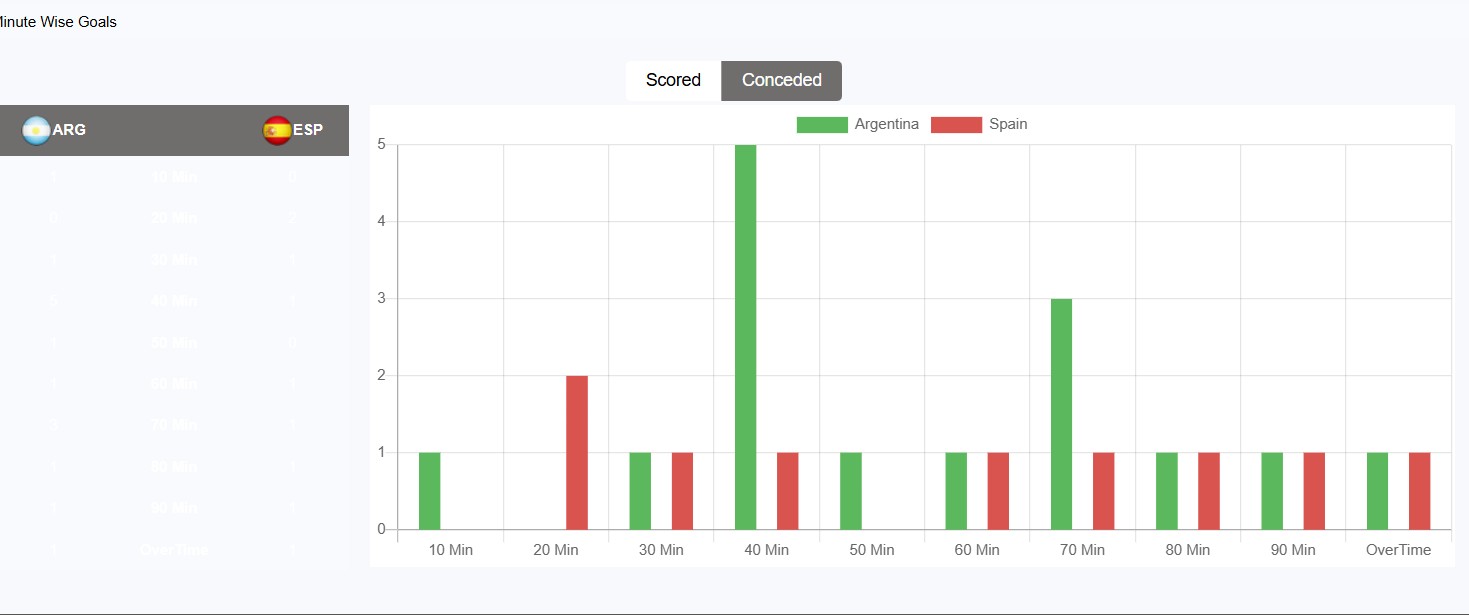Viewport: 1469px width, 615px height.
Task: Click the Argentina legend label
Action: pyautogui.click(x=886, y=125)
